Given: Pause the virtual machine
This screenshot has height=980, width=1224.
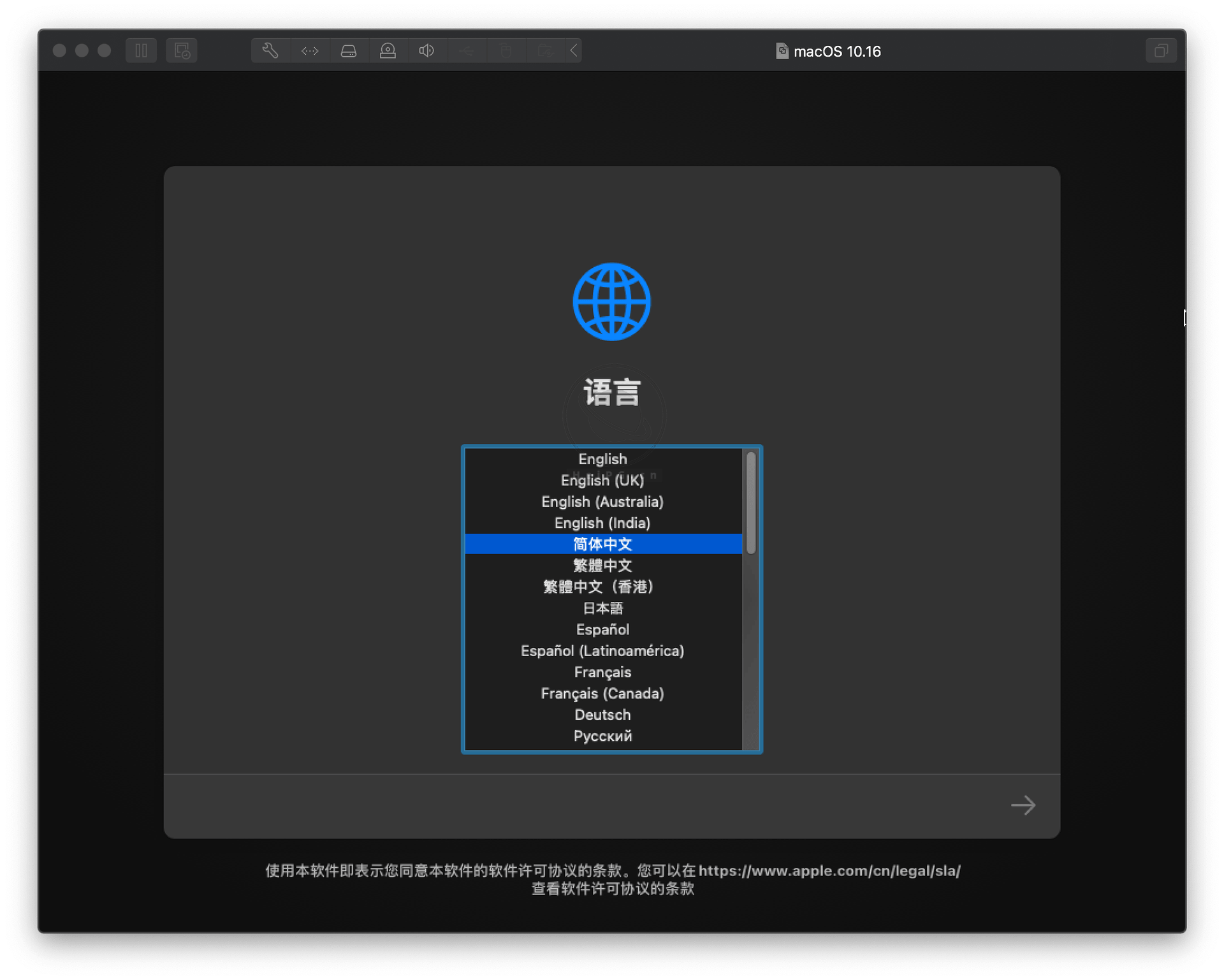Looking at the screenshot, I should tap(141, 50).
